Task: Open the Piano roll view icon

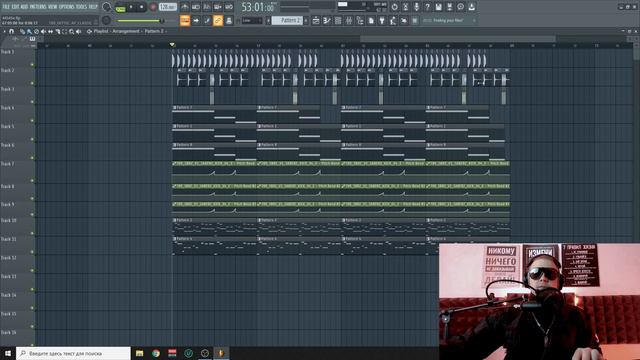Action: coord(327,20)
